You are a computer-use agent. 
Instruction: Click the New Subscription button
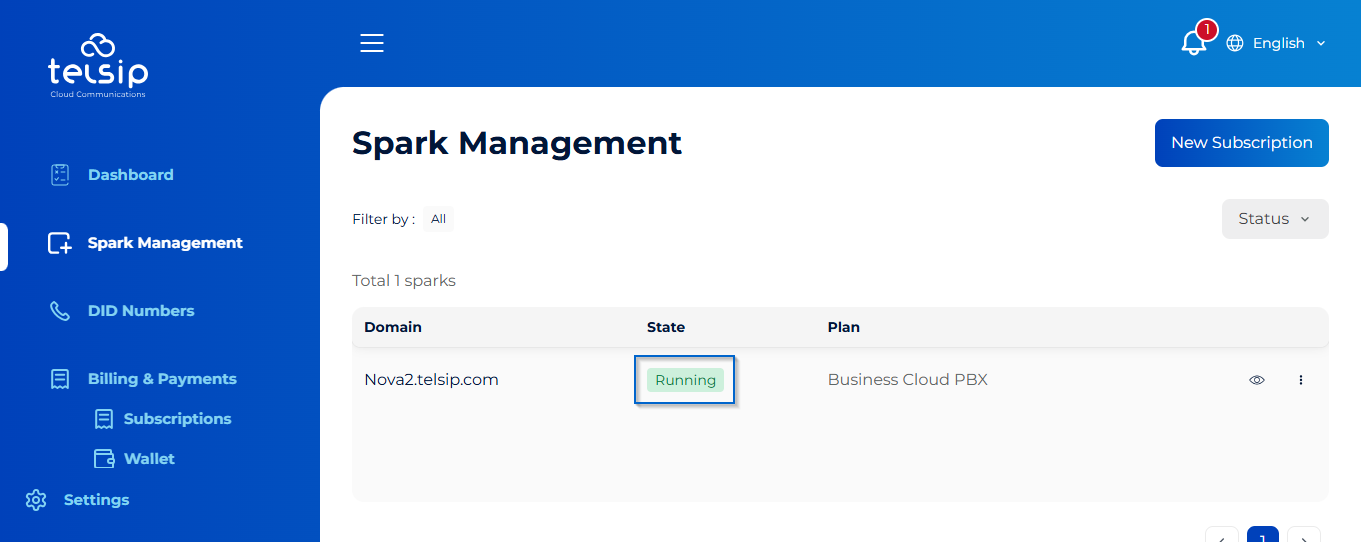click(x=1241, y=143)
